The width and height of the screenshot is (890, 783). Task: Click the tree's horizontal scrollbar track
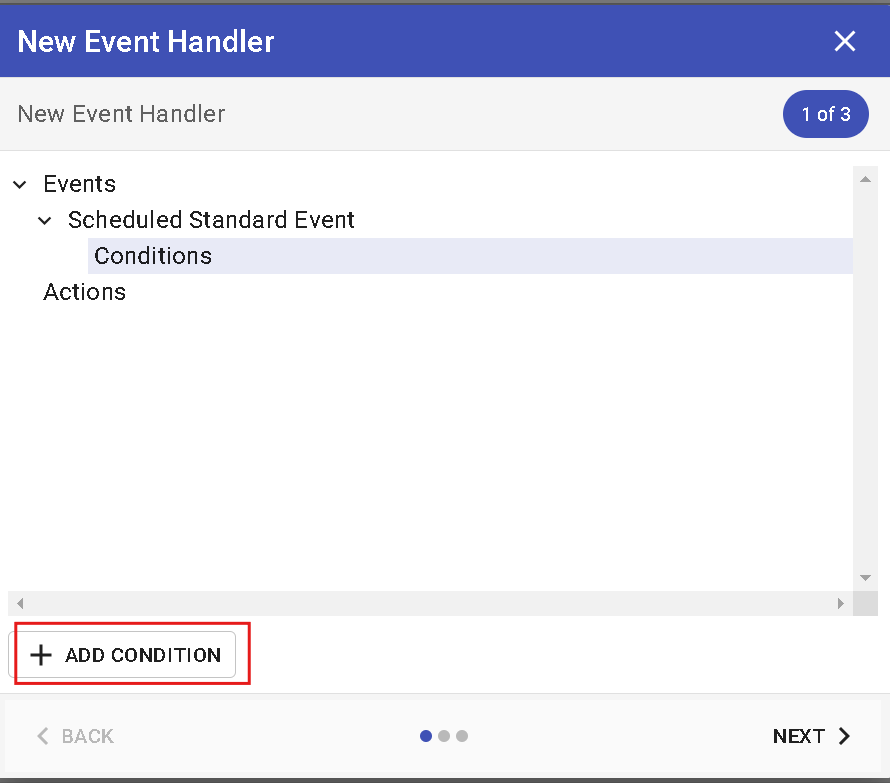[x=430, y=604]
